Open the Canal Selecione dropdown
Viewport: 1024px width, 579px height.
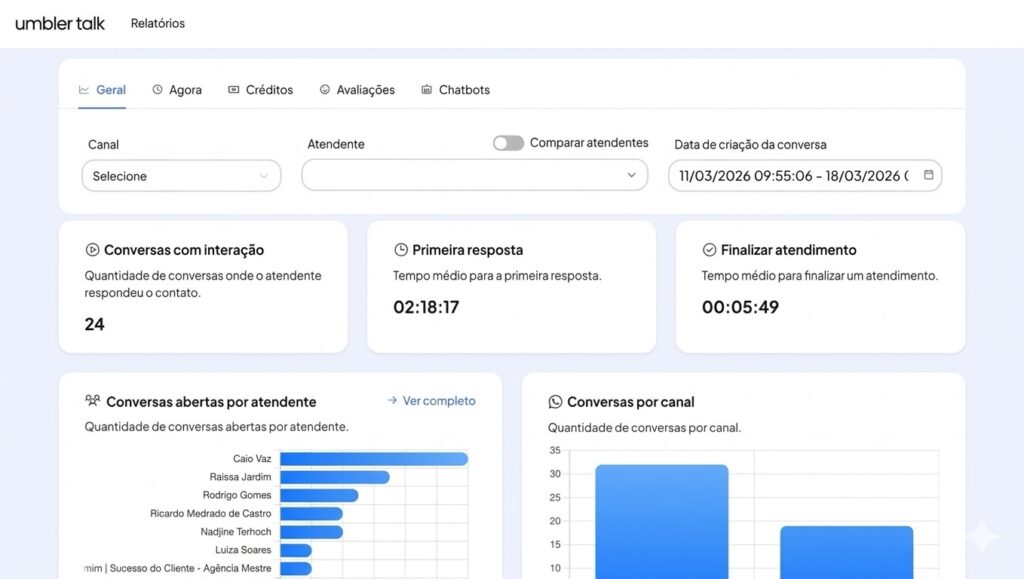tap(182, 176)
